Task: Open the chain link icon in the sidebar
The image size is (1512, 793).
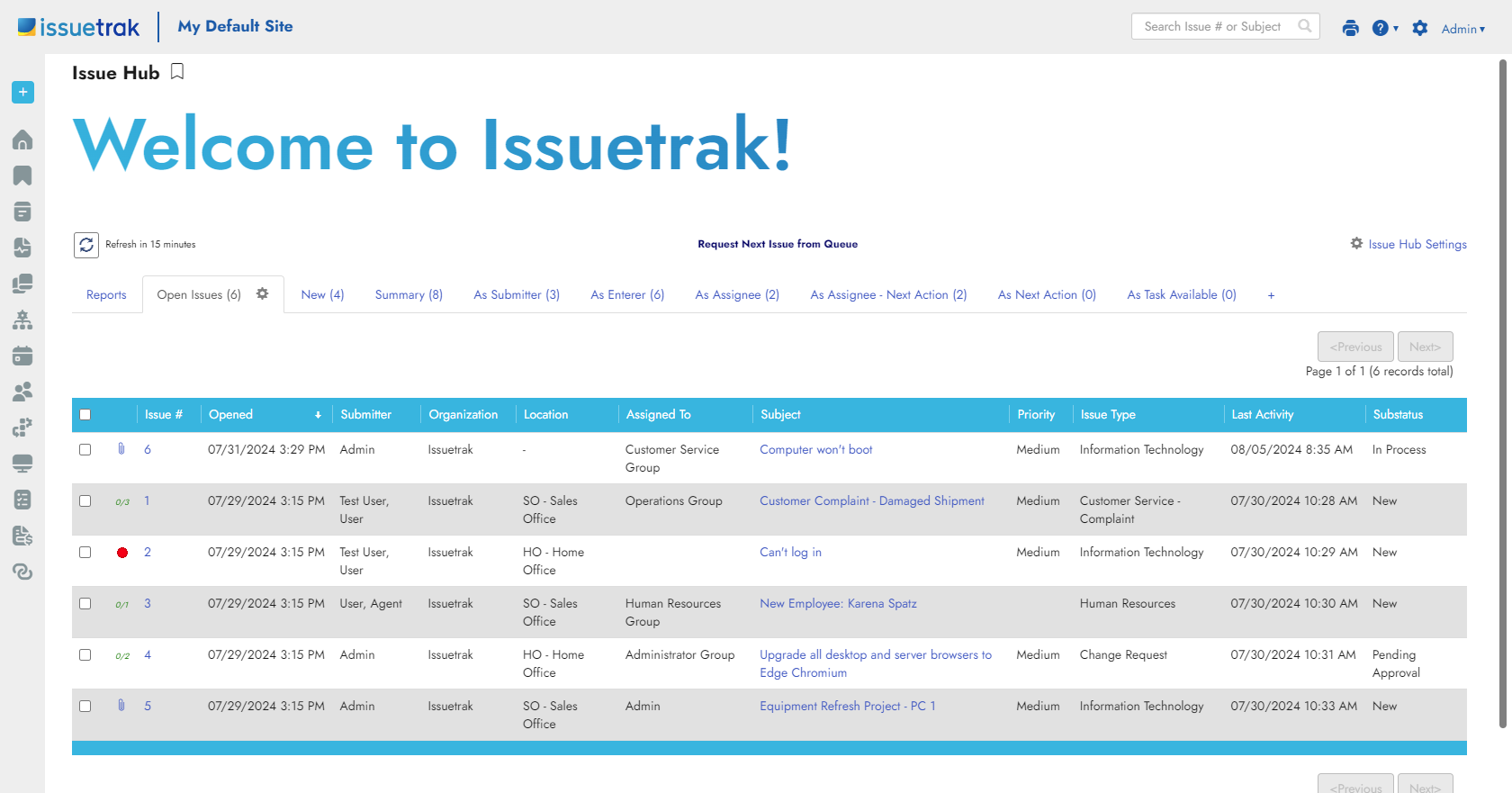Action: click(22, 572)
